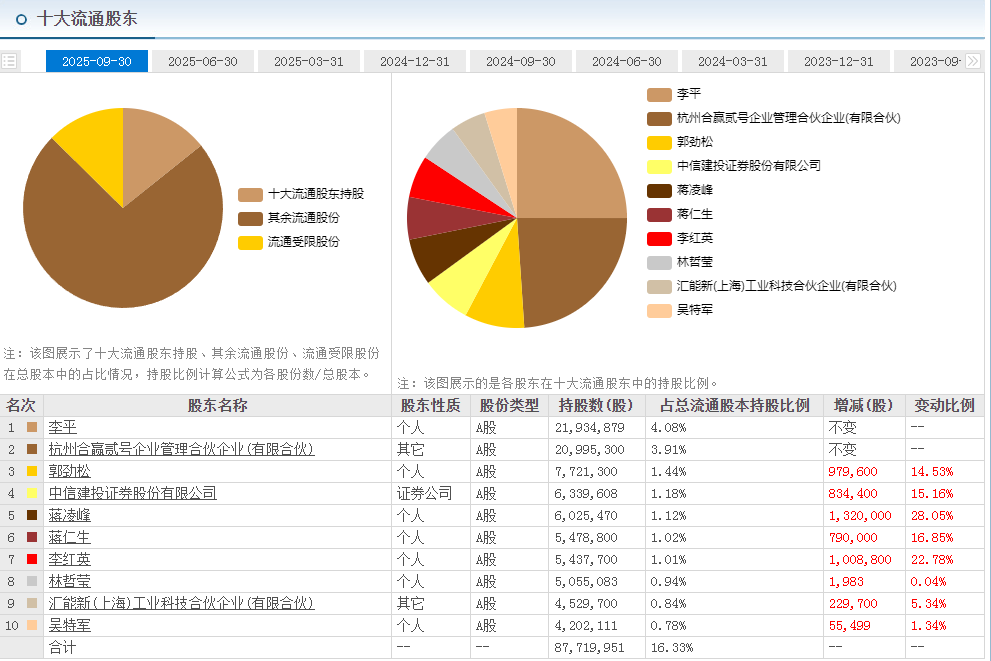Click table color marker in row 5 蒋凌峰
This screenshot has width=991, height=661.
point(32,515)
